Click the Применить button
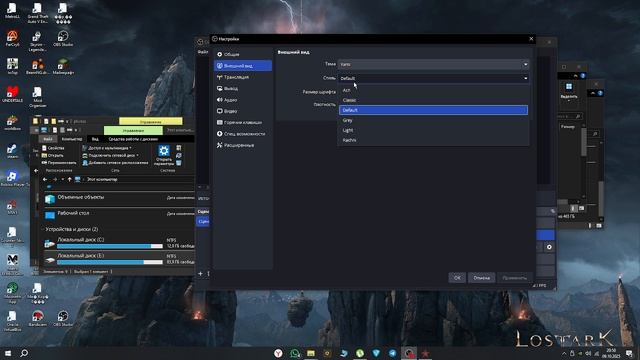 [515, 278]
